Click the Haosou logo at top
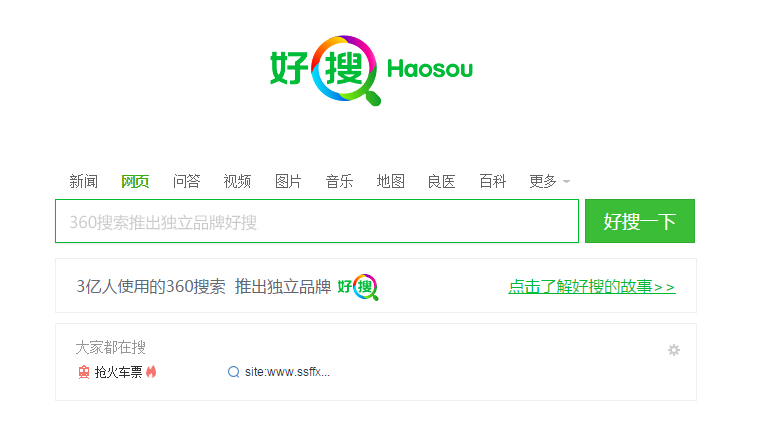This screenshot has width=757, height=426. [371, 70]
